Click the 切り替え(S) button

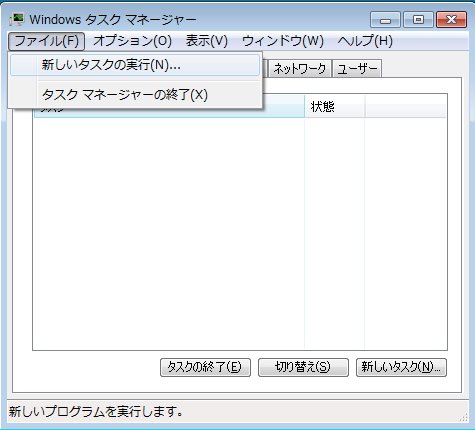[303, 367]
